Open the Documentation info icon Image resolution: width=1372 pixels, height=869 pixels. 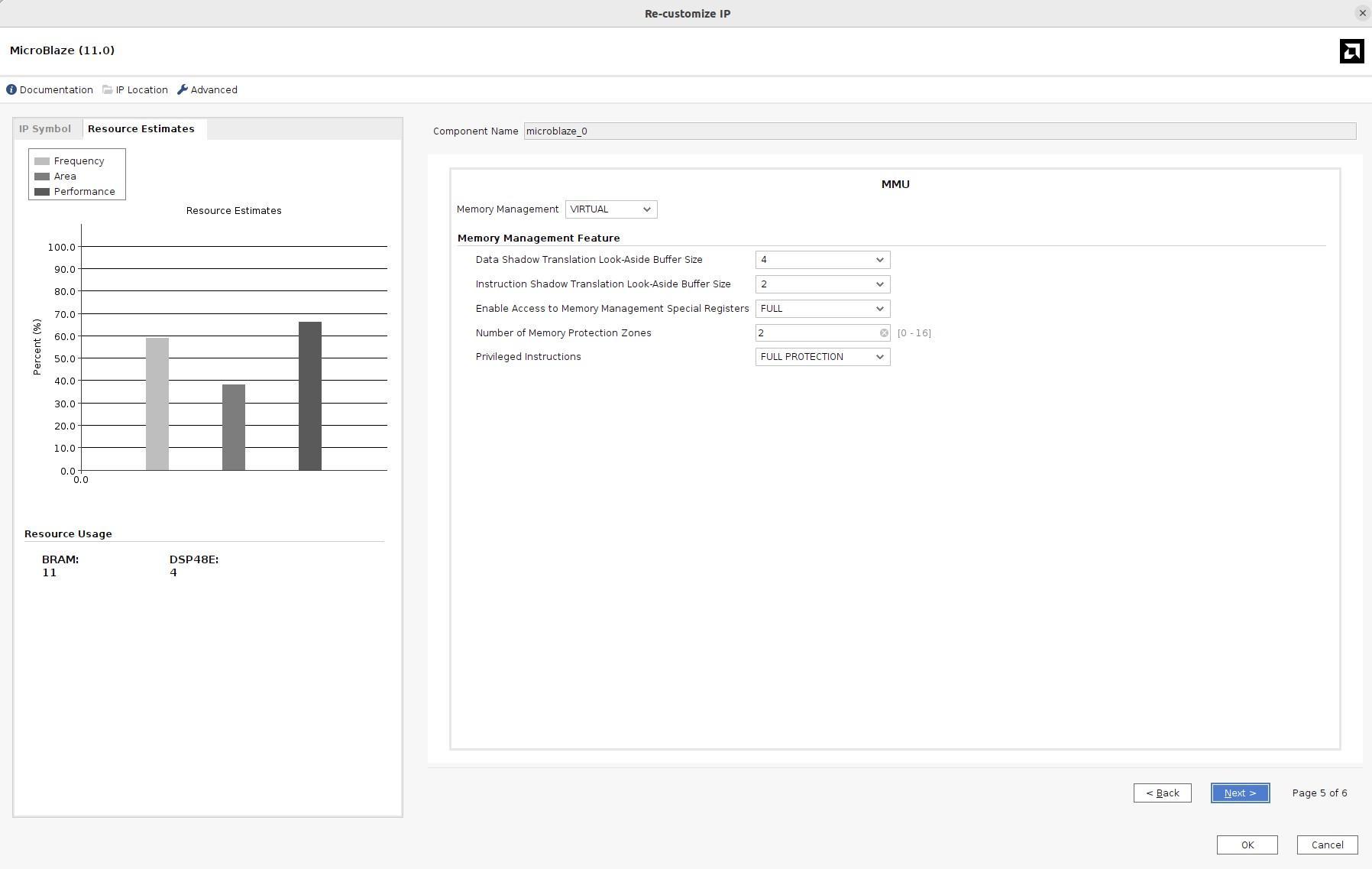[11, 89]
